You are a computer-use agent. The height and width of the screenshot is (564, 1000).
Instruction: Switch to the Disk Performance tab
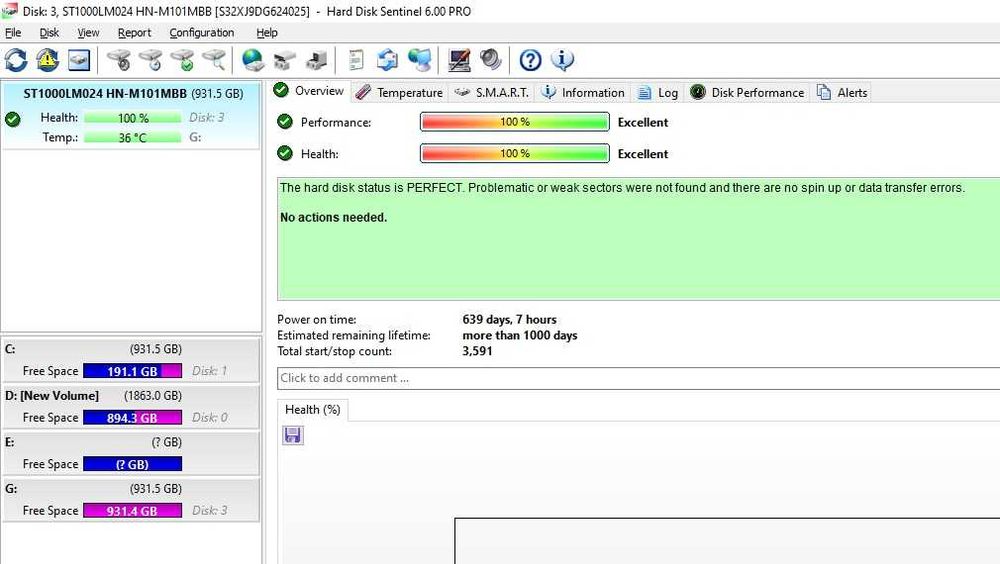pyautogui.click(x=747, y=93)
